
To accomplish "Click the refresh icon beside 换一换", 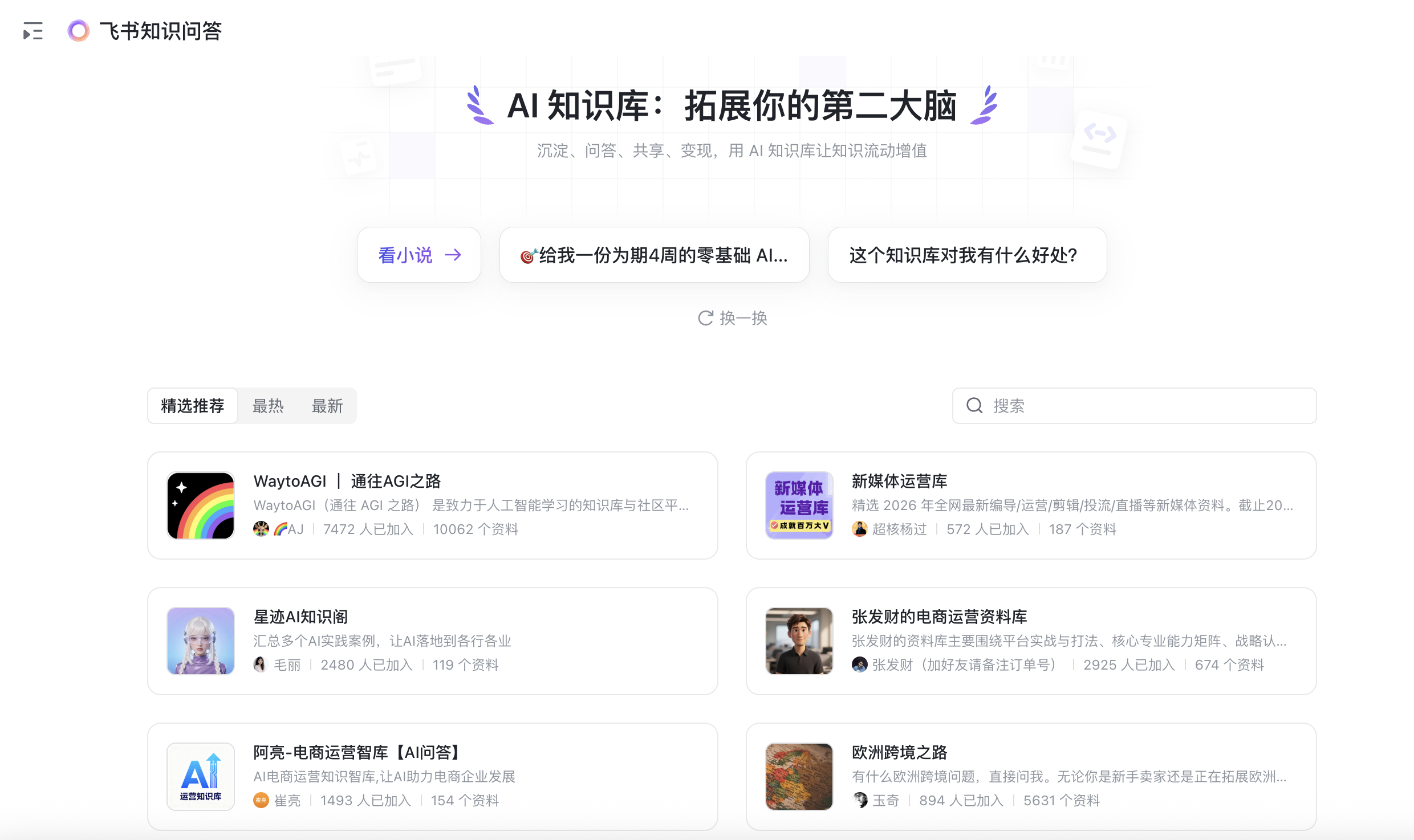I will (x=705, y=318).
